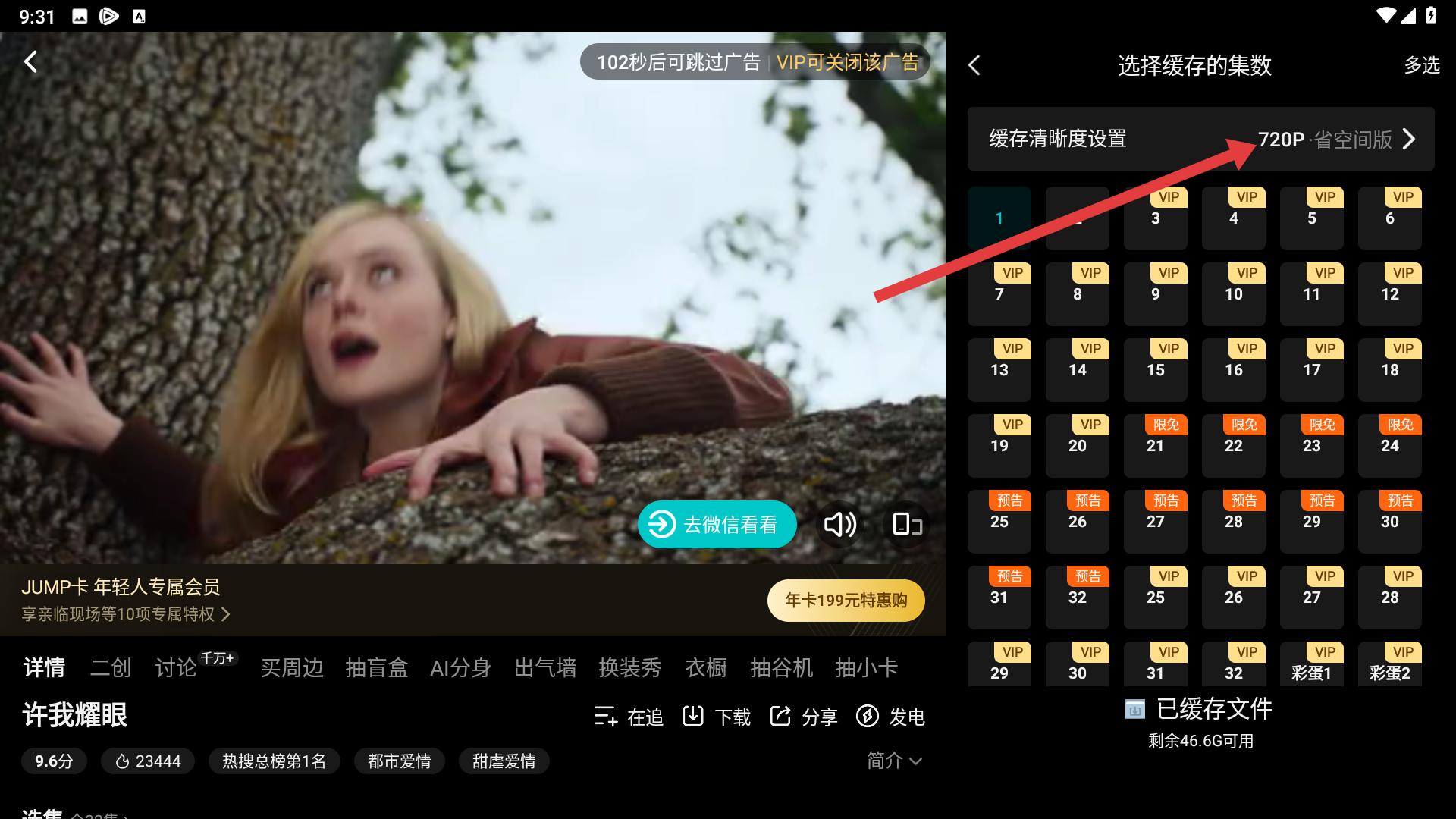Tap the share (分享) icon

click(780, 716)
